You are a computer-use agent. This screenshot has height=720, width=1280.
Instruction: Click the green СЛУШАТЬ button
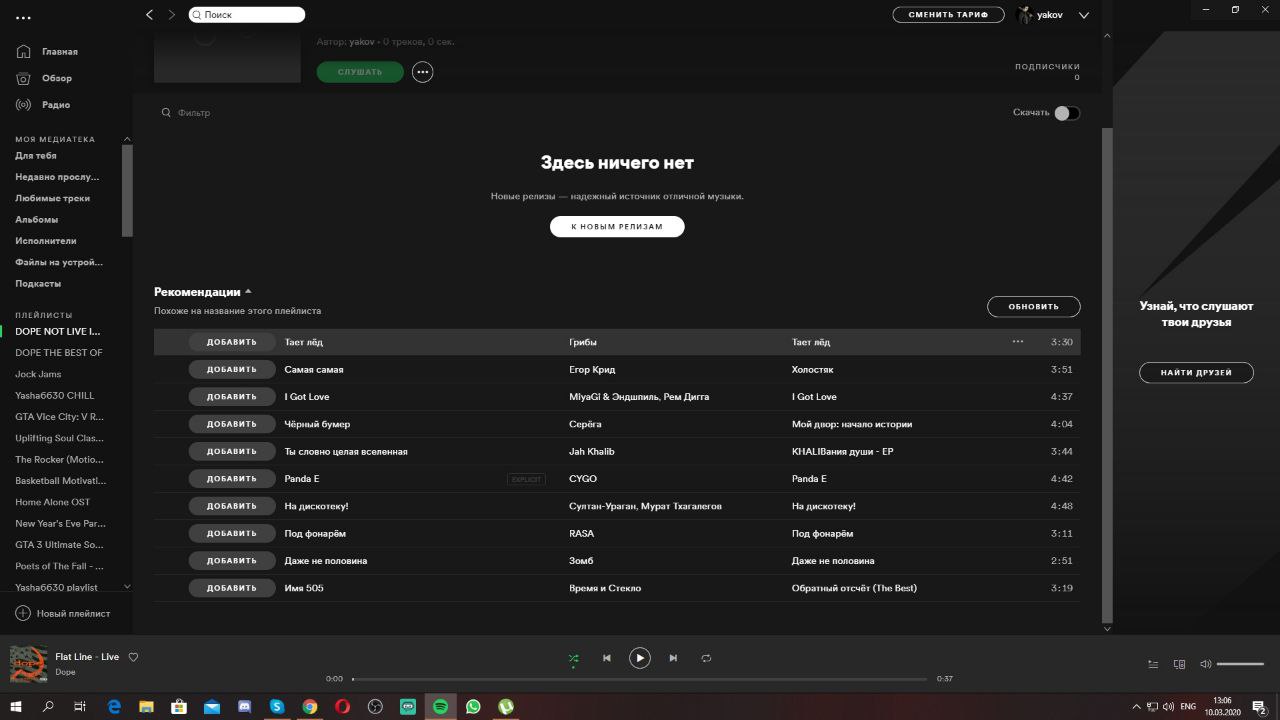coord(360,72)
